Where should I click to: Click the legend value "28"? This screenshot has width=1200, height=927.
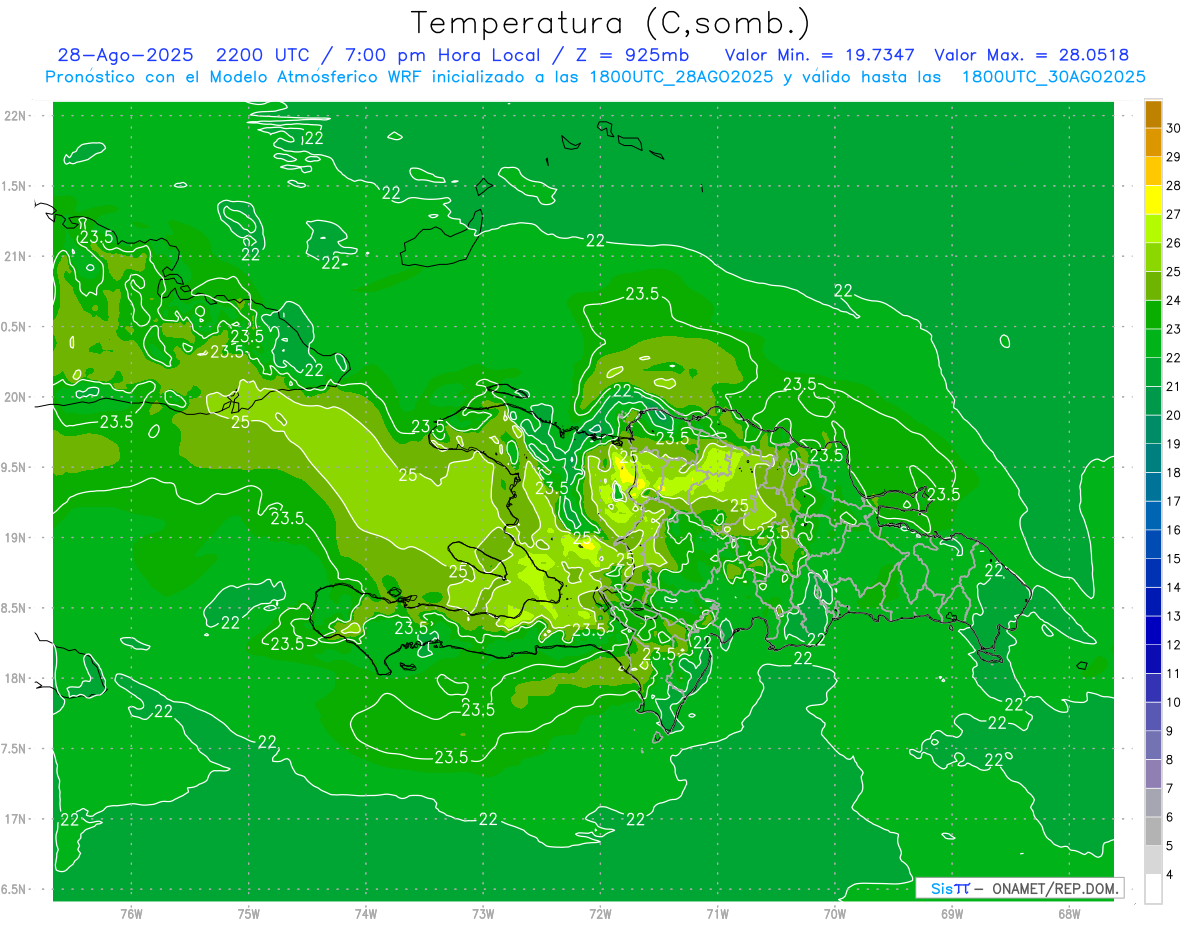coord(1175,185)
